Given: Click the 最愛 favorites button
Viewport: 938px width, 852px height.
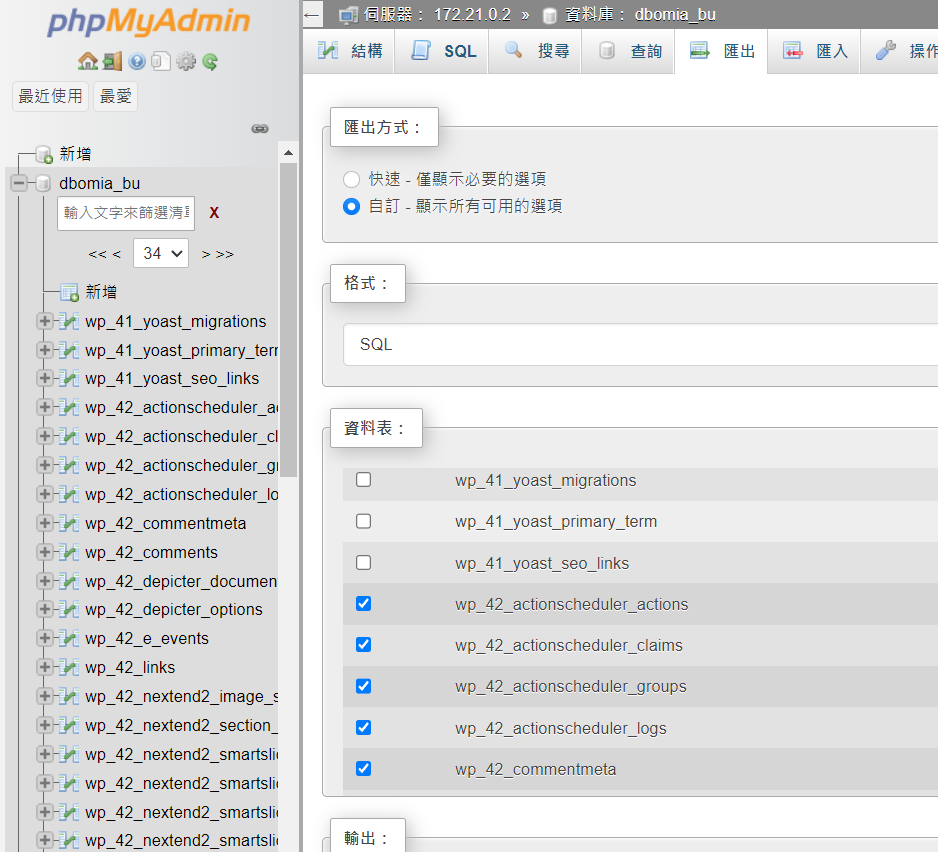Looking at the screenshot, I should [116, 96].
